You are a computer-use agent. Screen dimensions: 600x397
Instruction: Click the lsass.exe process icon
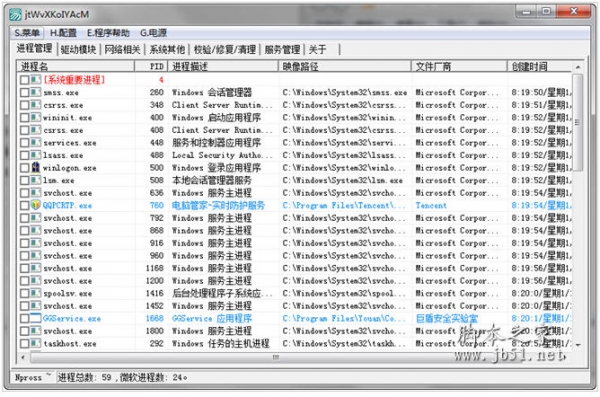(x=36, y=155)
